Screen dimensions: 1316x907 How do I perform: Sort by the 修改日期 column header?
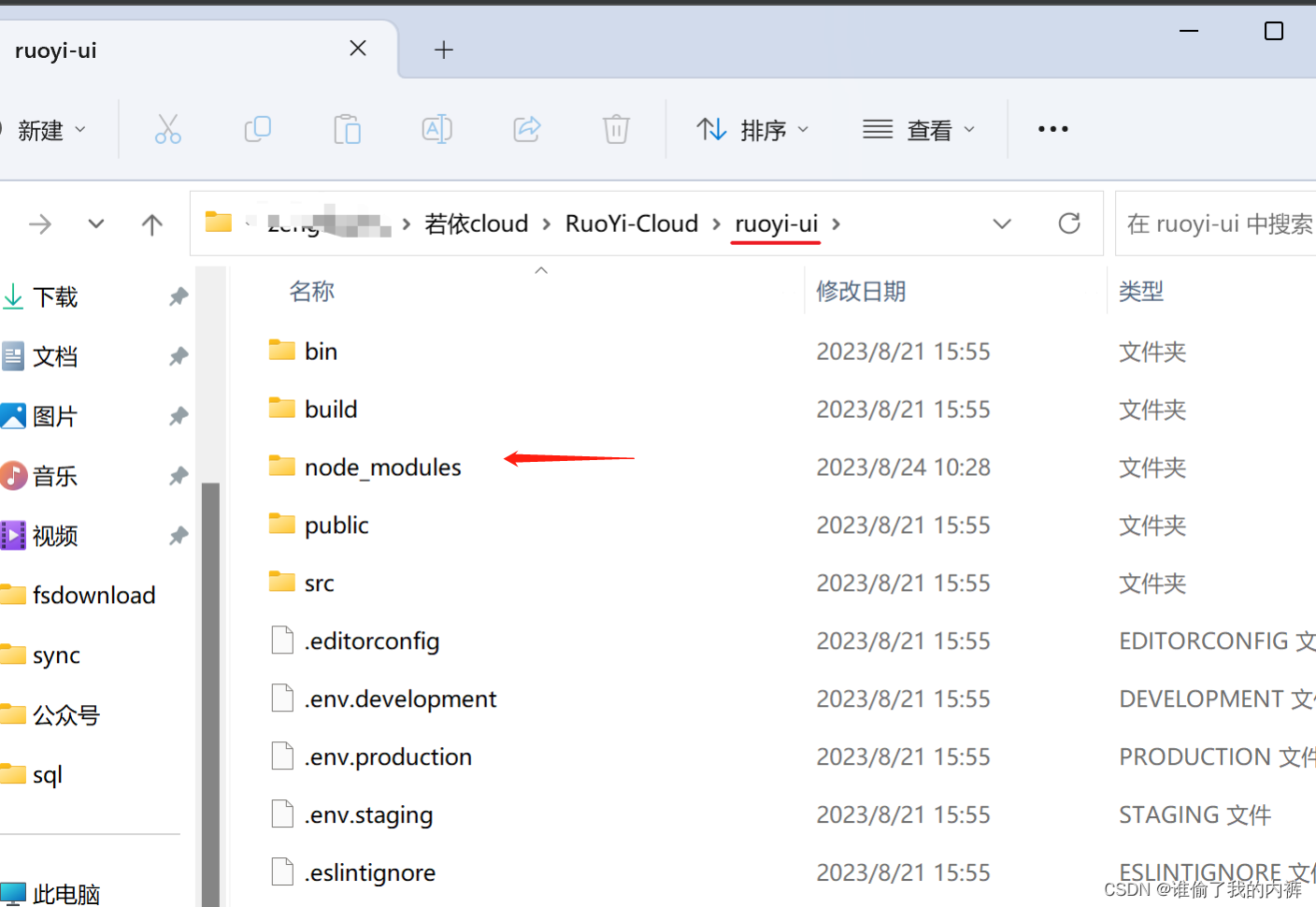coord(861,292)
